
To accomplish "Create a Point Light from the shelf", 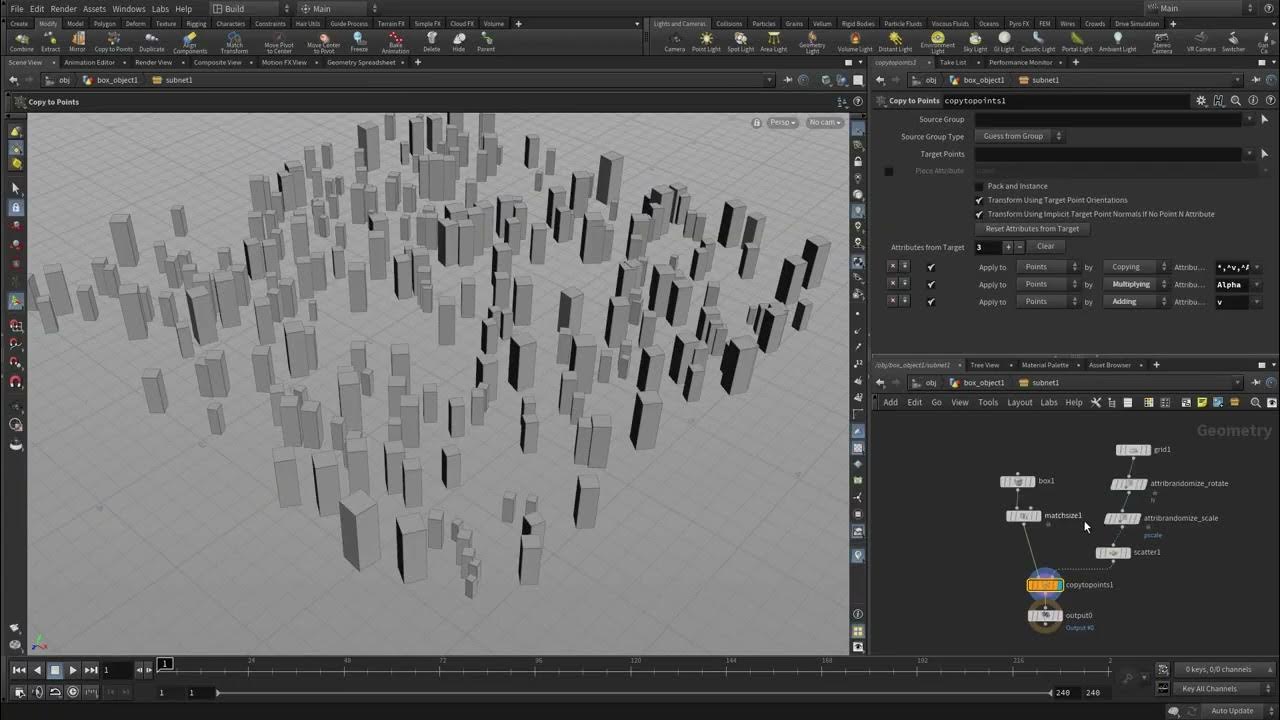I will point(706,41).
